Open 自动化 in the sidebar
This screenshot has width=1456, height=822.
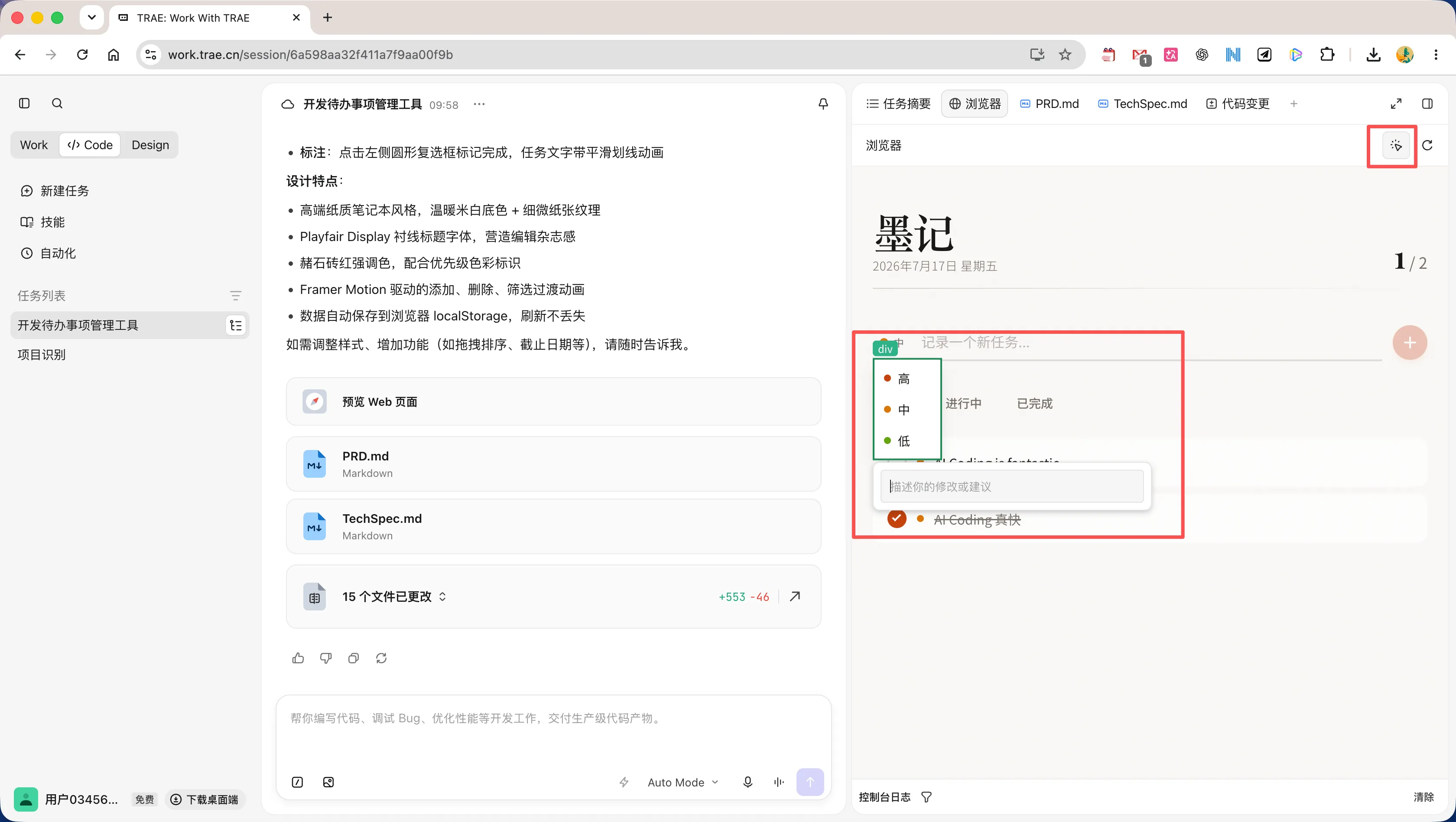pos(48,253)
